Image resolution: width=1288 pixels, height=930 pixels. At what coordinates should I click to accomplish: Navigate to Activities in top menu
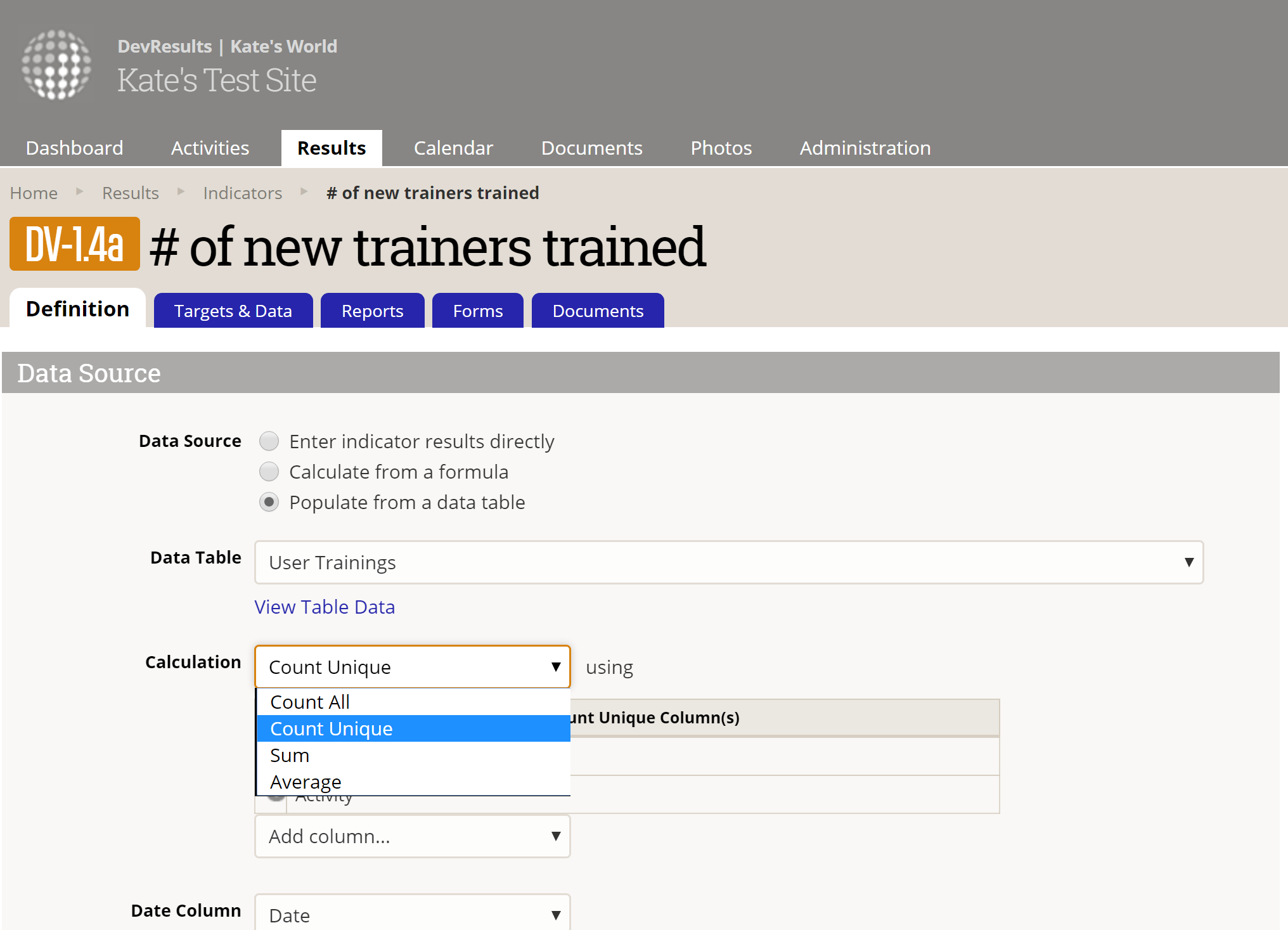coord(210,148)
